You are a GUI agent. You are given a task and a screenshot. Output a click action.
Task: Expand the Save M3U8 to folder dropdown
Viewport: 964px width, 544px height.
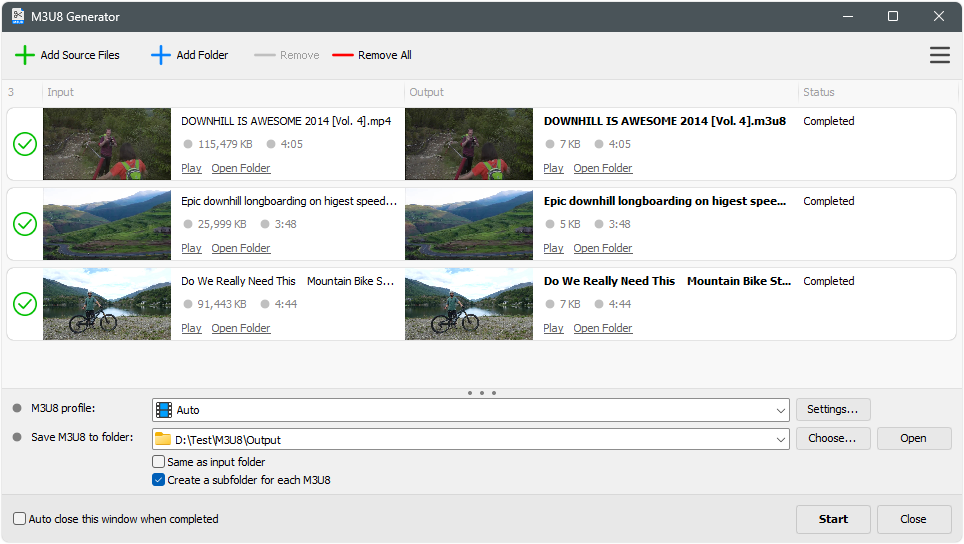(780, 438)
